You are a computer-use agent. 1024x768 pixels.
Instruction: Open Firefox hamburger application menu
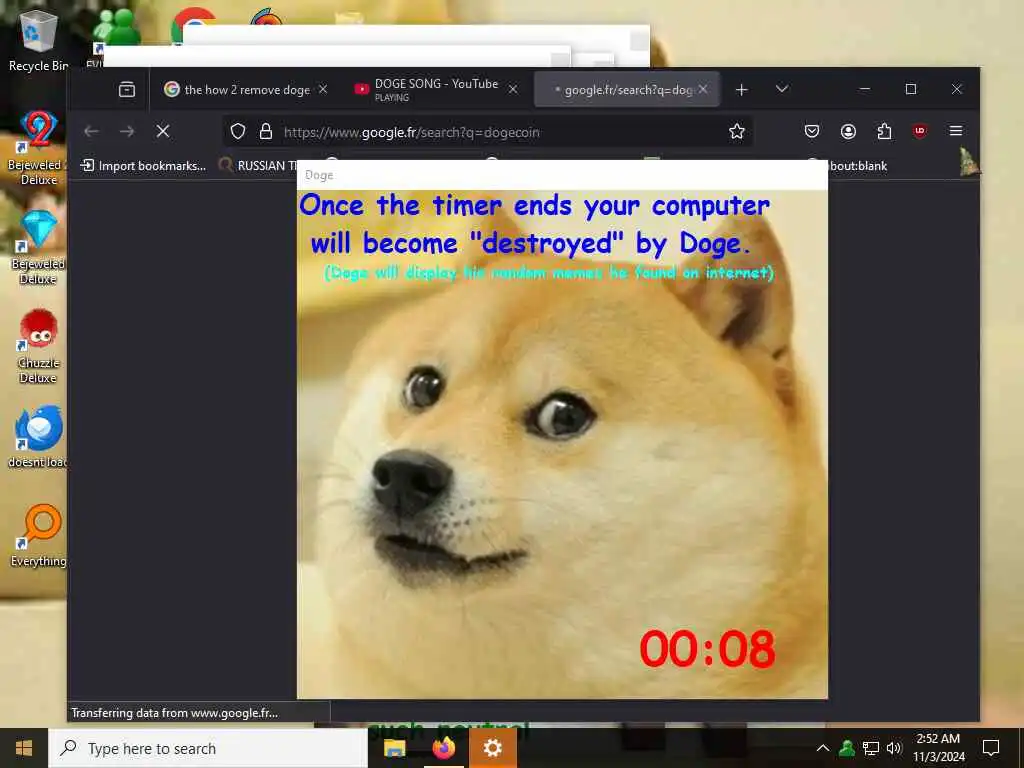pos(955,131)
